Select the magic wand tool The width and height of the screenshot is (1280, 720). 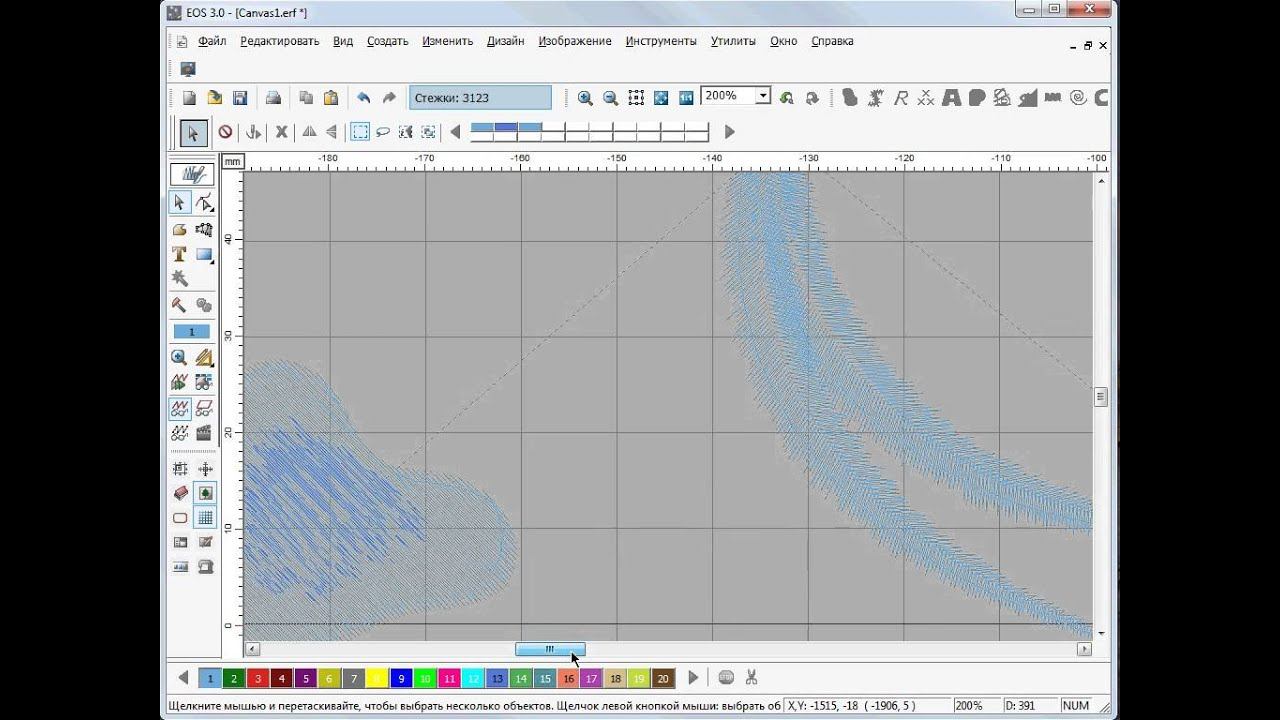[179, 277]
